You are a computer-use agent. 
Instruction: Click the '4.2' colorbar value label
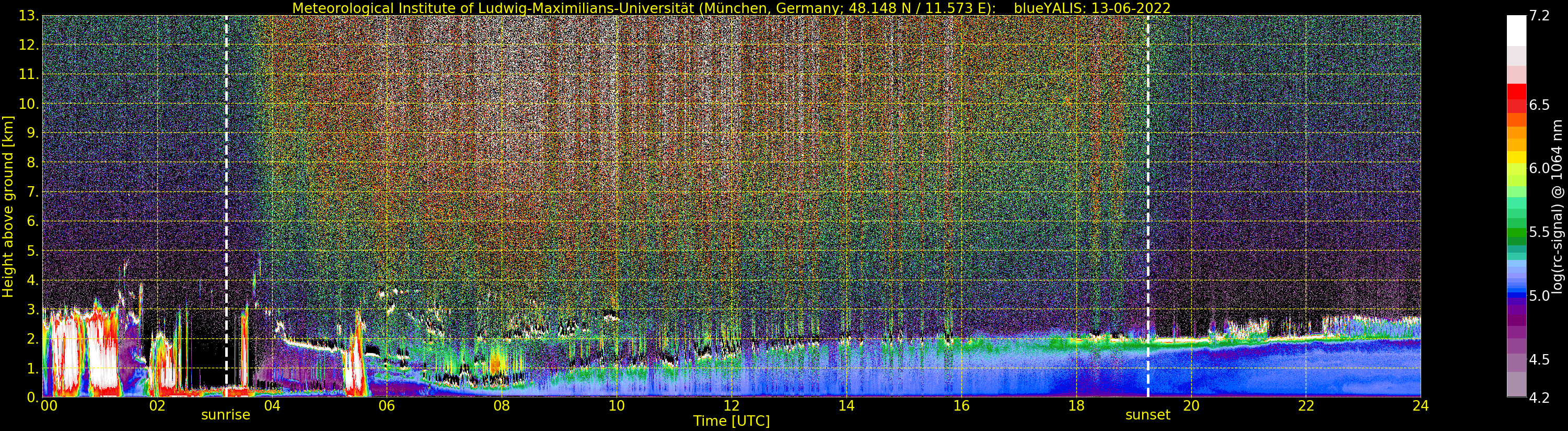(x=1540, y=398)
